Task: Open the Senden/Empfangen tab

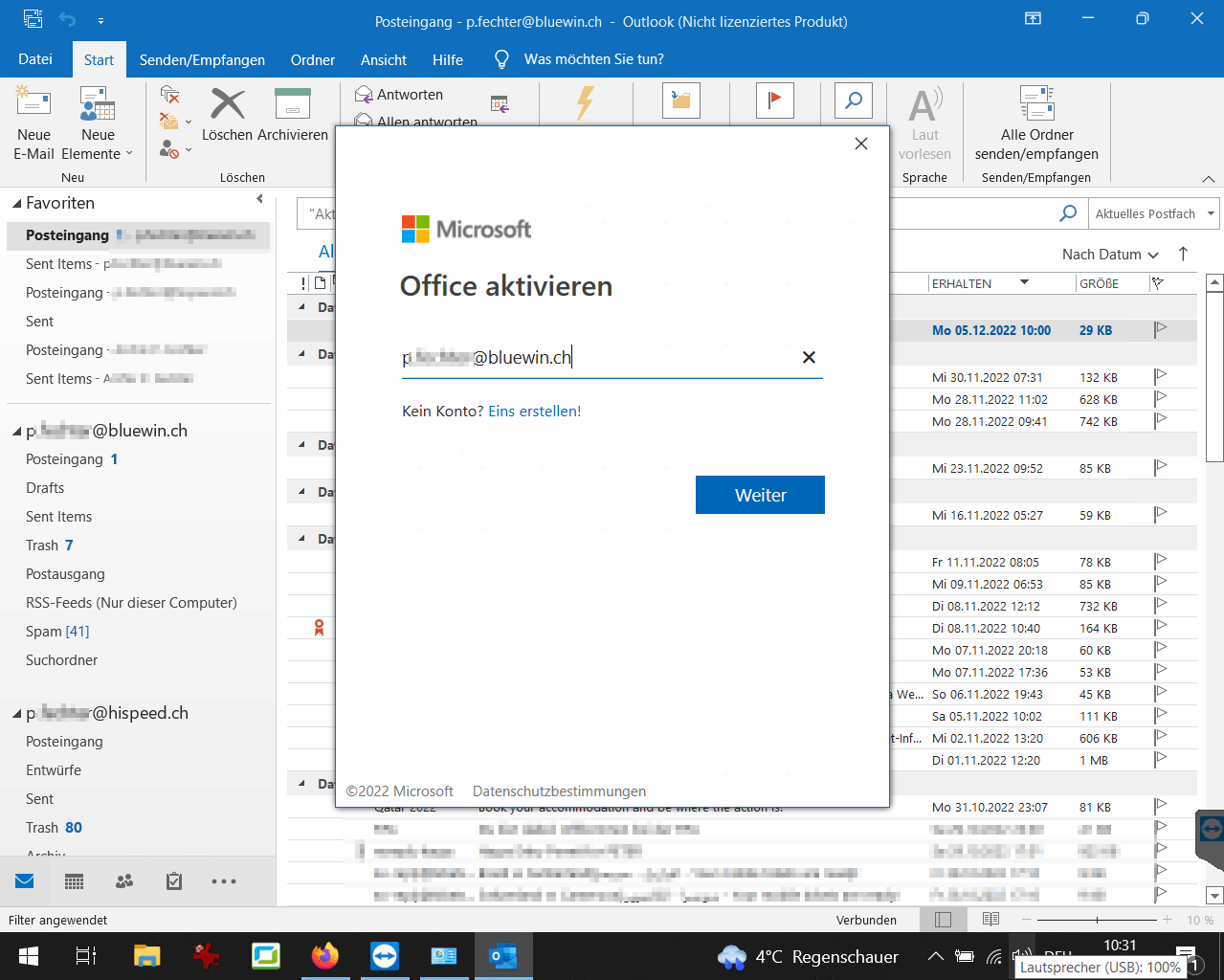Action: click(x=202, y=59)
